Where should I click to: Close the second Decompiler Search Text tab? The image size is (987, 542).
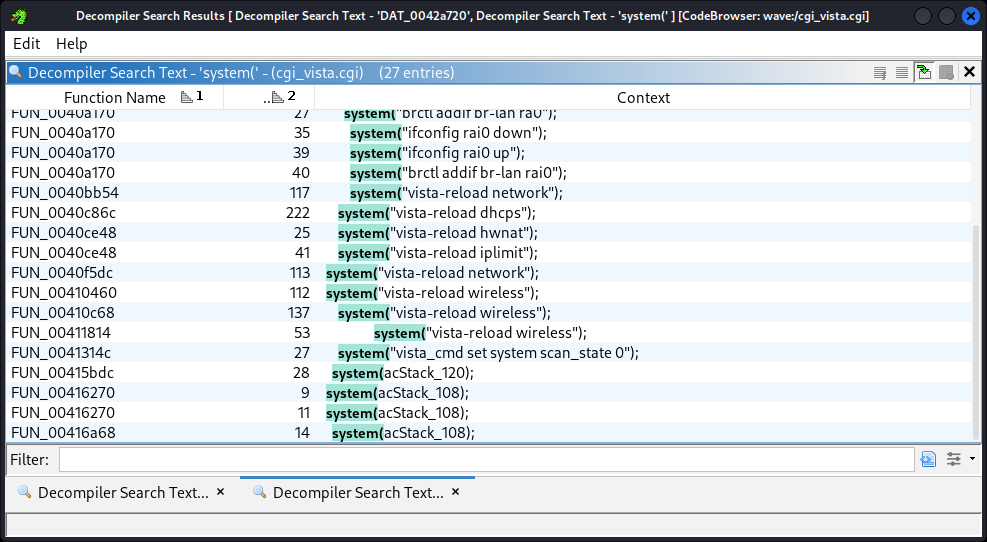(x=455, y=492)
